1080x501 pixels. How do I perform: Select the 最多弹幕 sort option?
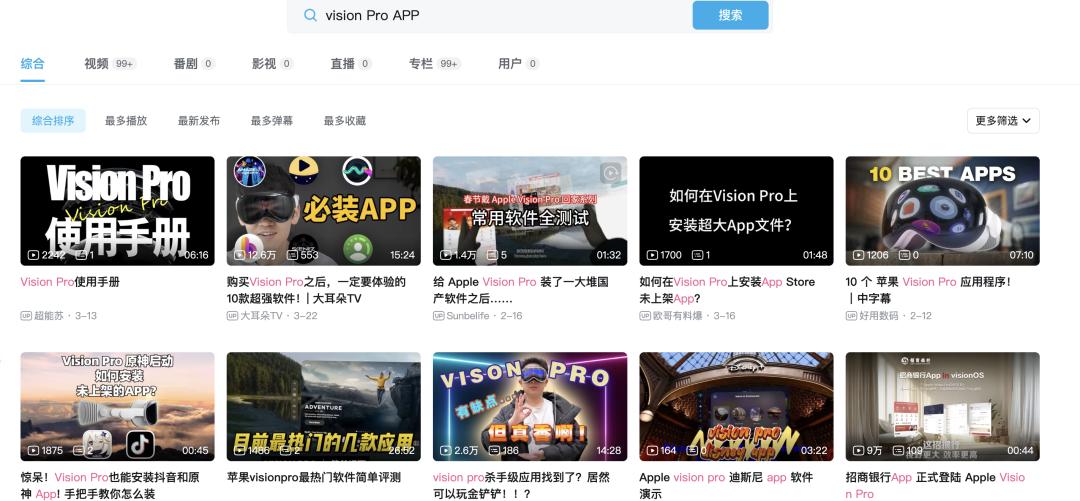[x=271, y=121]
